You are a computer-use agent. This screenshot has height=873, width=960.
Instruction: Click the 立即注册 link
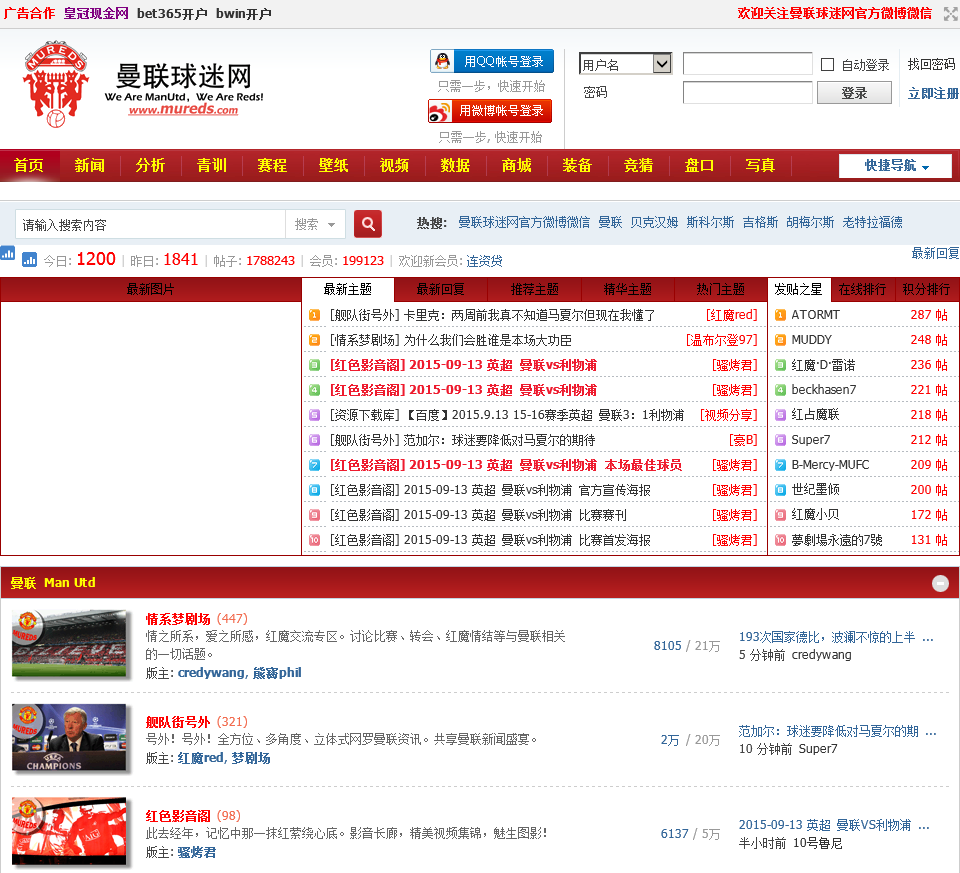933,94
